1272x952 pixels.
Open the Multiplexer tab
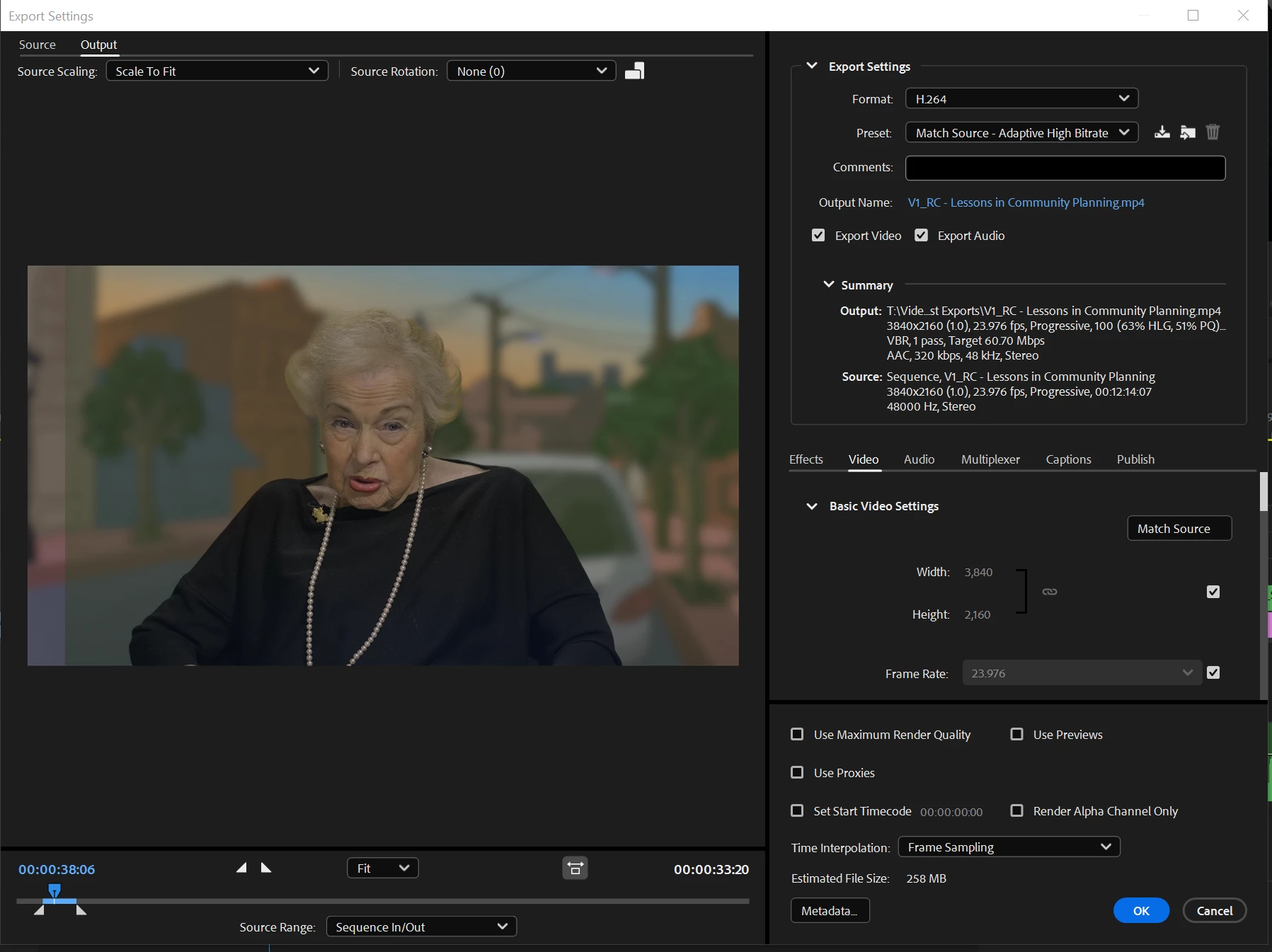pyautogui.click(x=990, y=459)
